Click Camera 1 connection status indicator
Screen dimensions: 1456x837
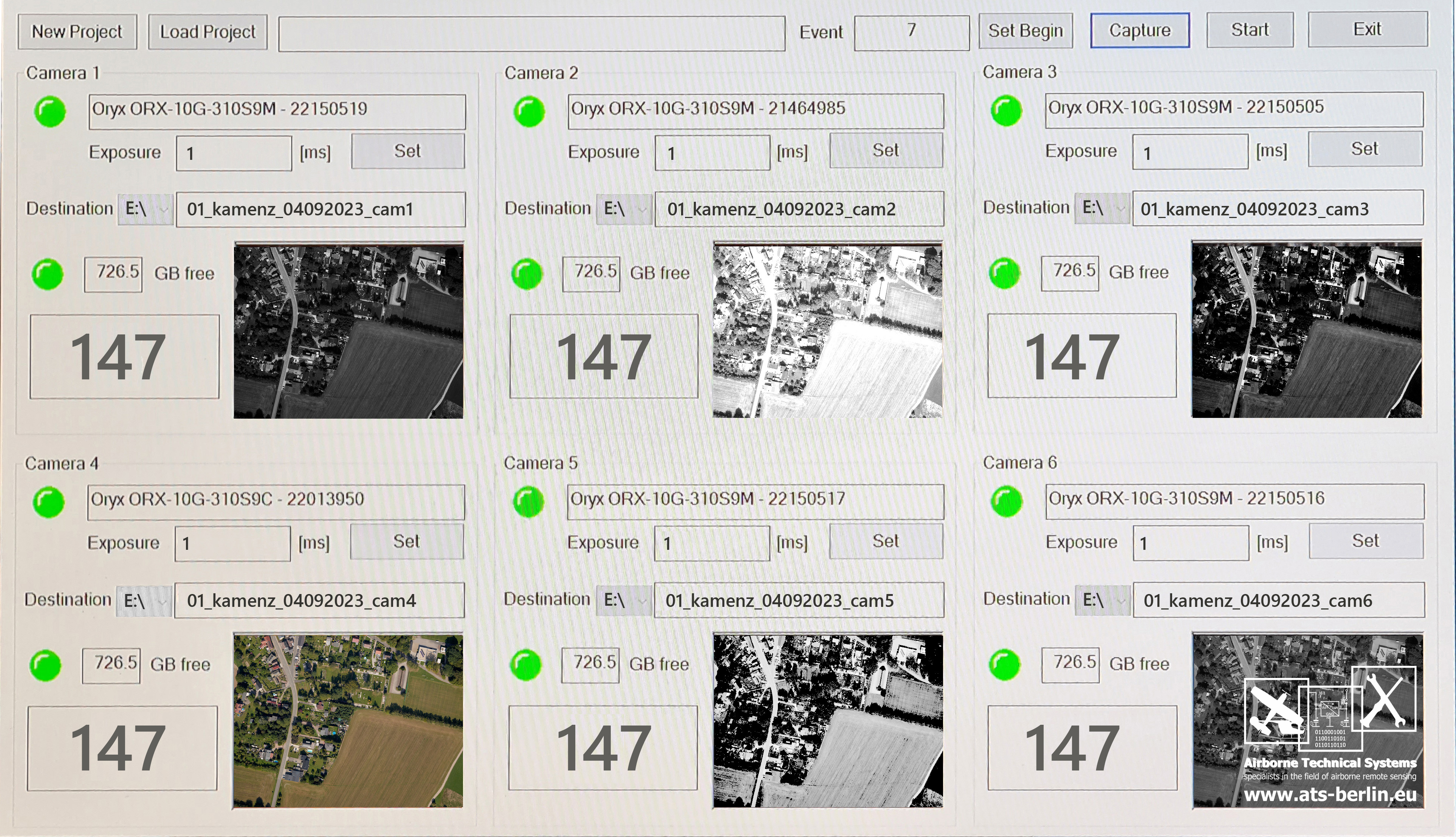[50, 111]
